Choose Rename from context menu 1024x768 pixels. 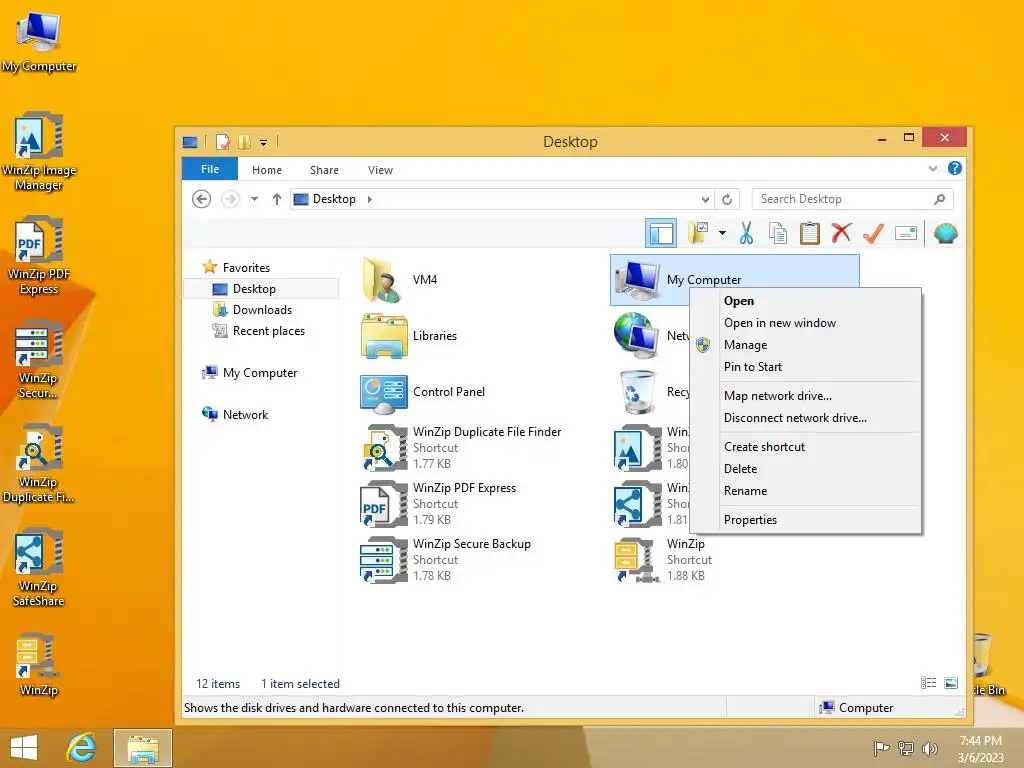tap(745, 491)
